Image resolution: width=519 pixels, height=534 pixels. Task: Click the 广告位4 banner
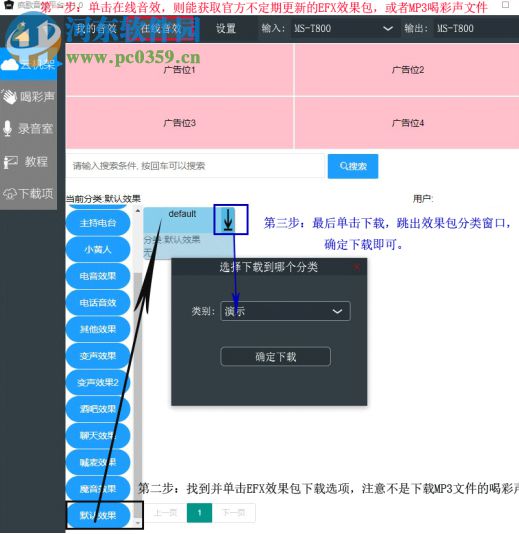407,123
